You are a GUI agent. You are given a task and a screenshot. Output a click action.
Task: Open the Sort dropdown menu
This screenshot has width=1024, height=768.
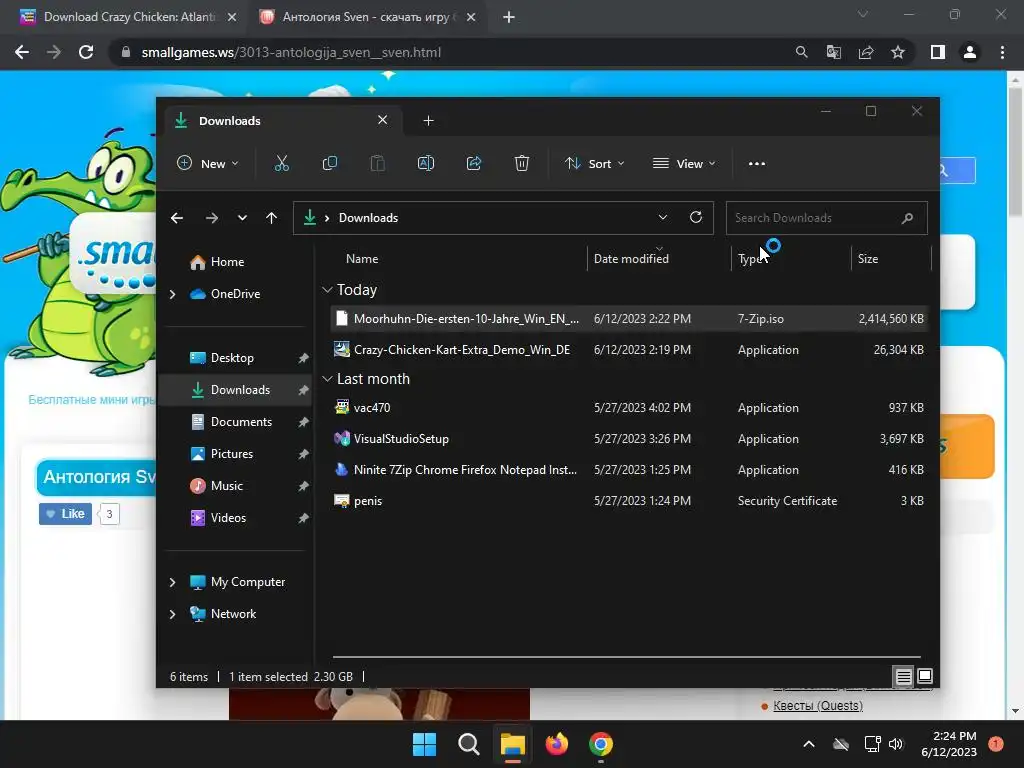click(x=594, y=163)
